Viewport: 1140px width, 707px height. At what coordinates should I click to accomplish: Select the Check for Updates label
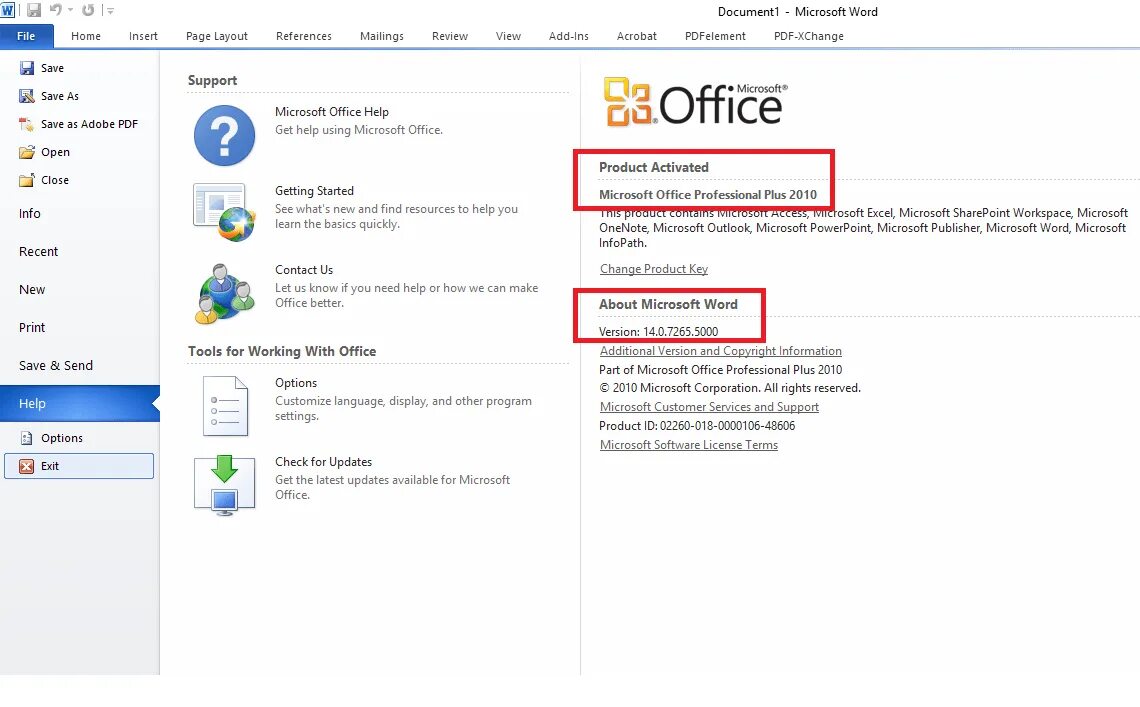click(324, 462)
